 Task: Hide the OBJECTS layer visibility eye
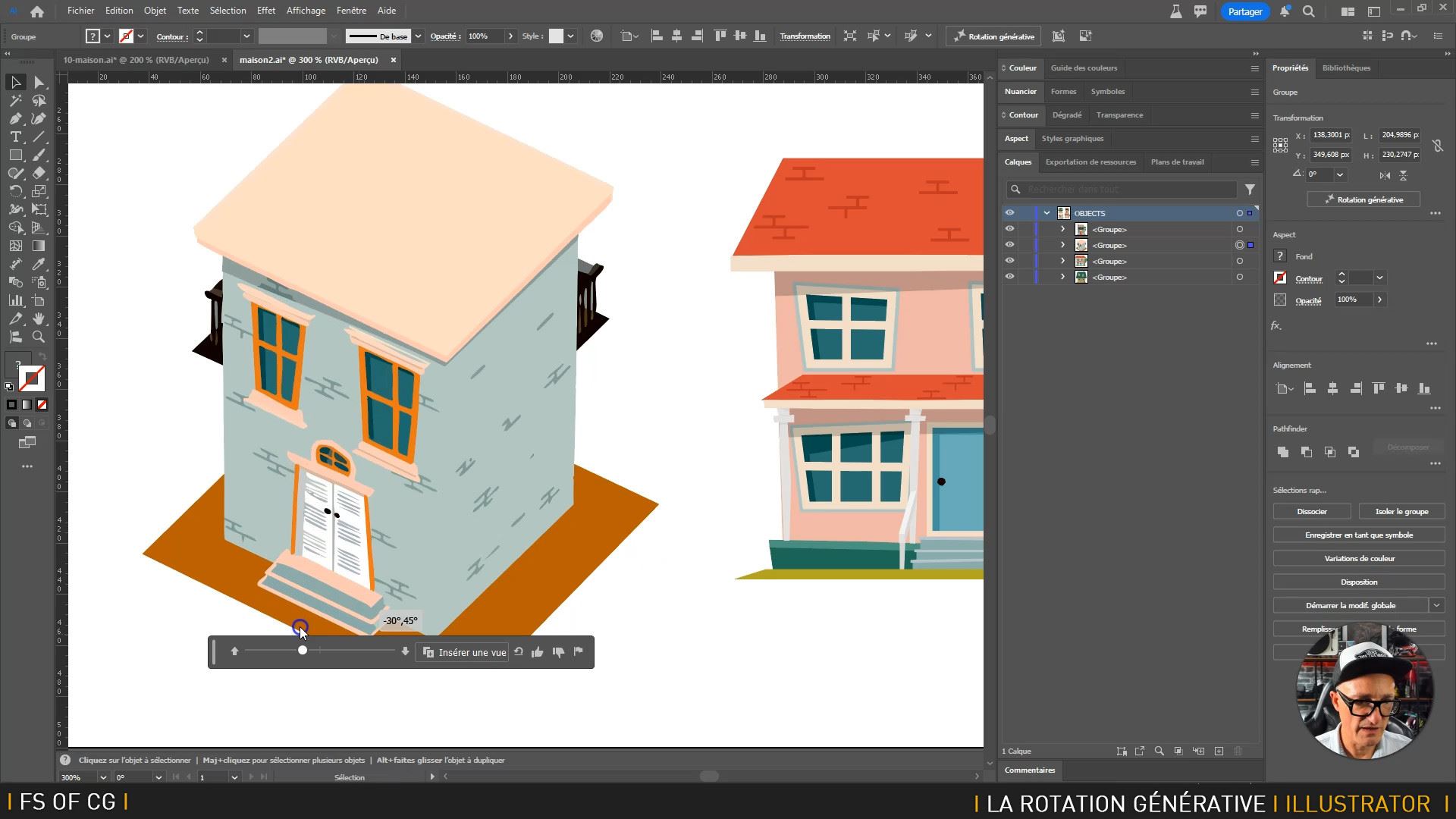1009,213
